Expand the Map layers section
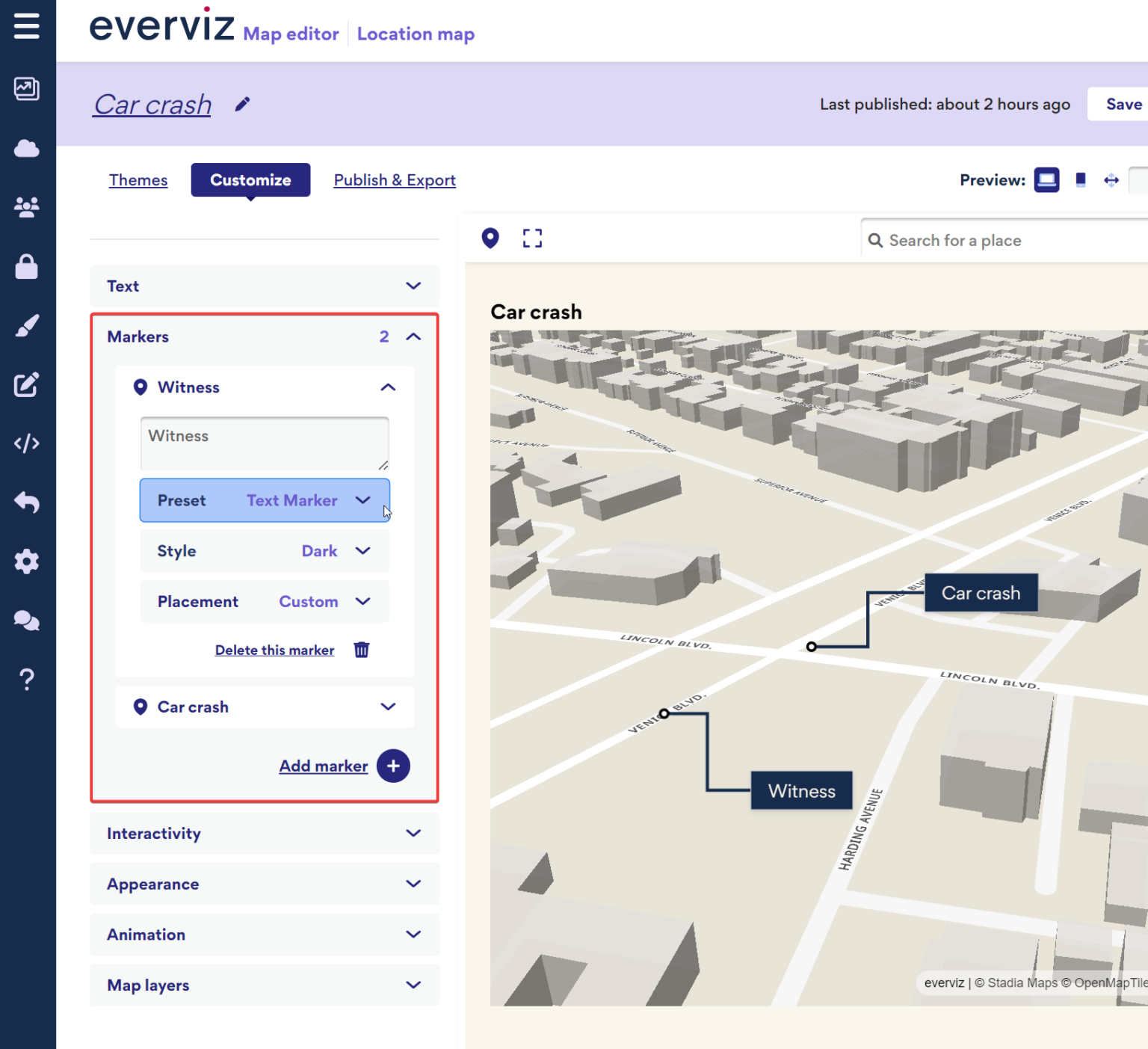Viewport: 1148px width, 1049px height. point(265,985)
